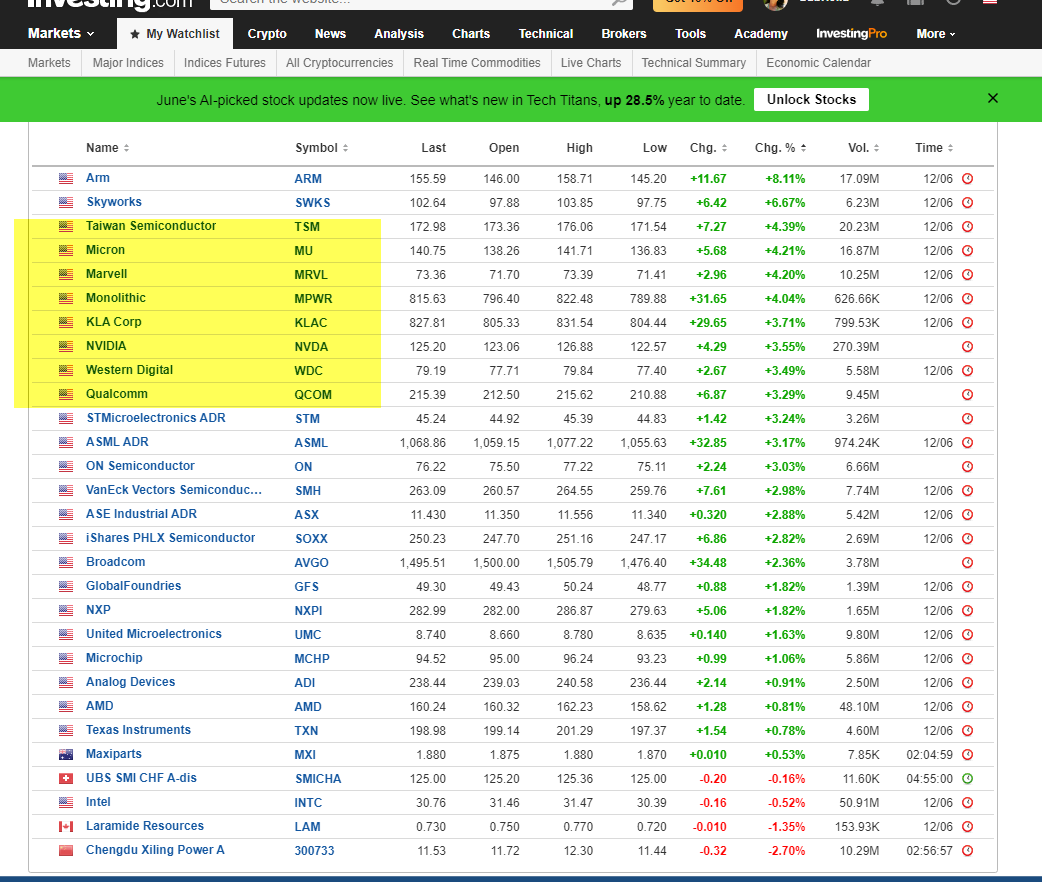
Task: Click the clock icon in Micron row
Action: [x=968, y=251]
